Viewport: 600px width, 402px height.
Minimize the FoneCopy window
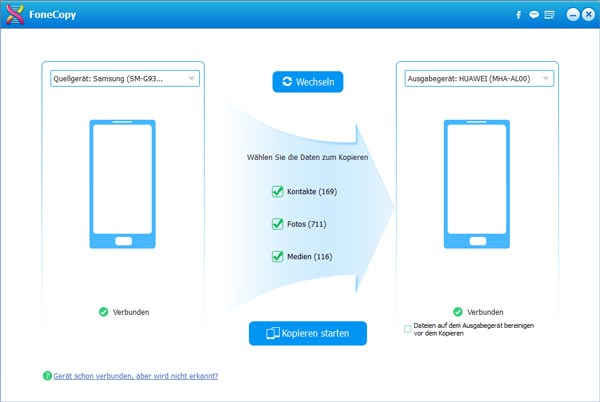tap(572, 15)
